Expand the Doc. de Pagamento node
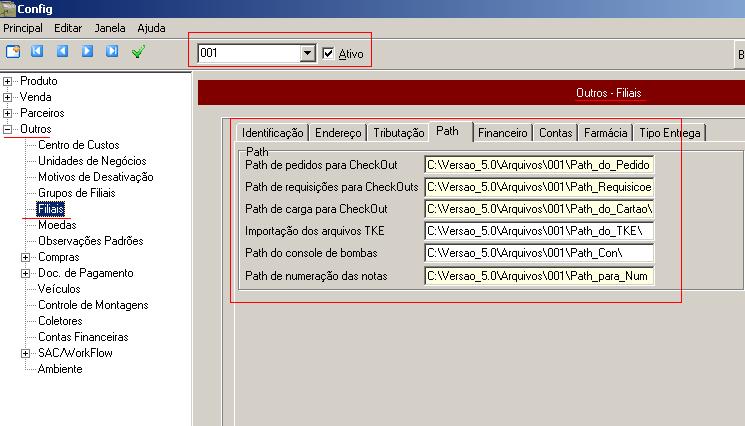The width and height of the screenshot is (745, 426). tap(26, 274)
